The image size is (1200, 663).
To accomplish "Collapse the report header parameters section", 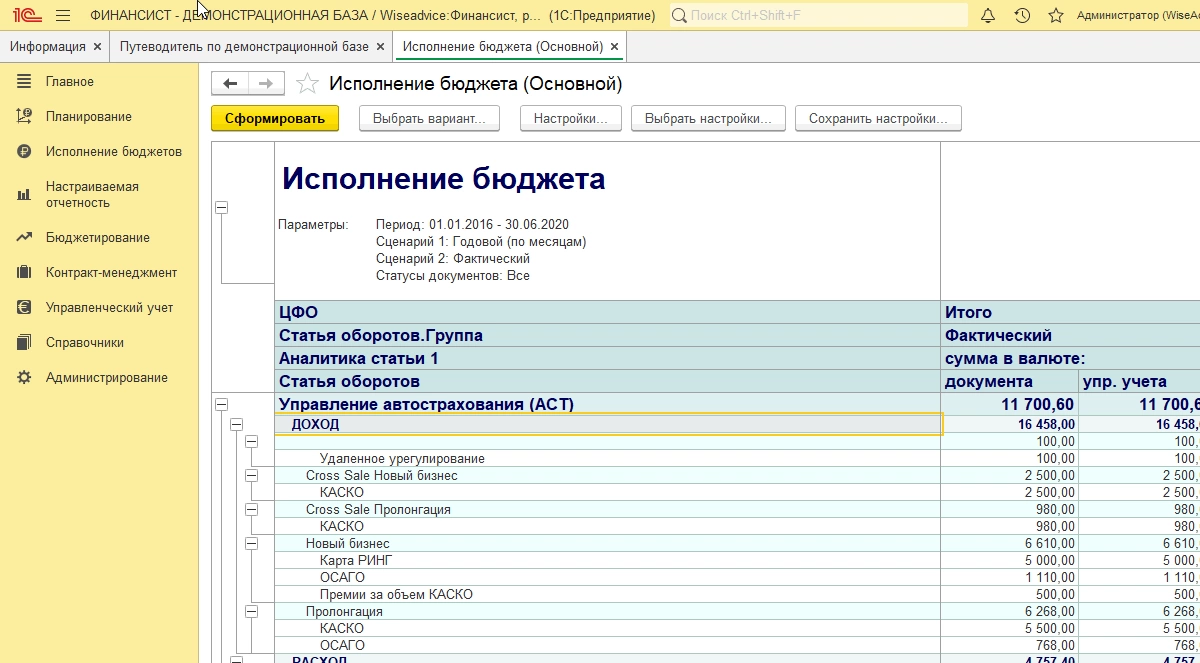I will click(221, 207).
